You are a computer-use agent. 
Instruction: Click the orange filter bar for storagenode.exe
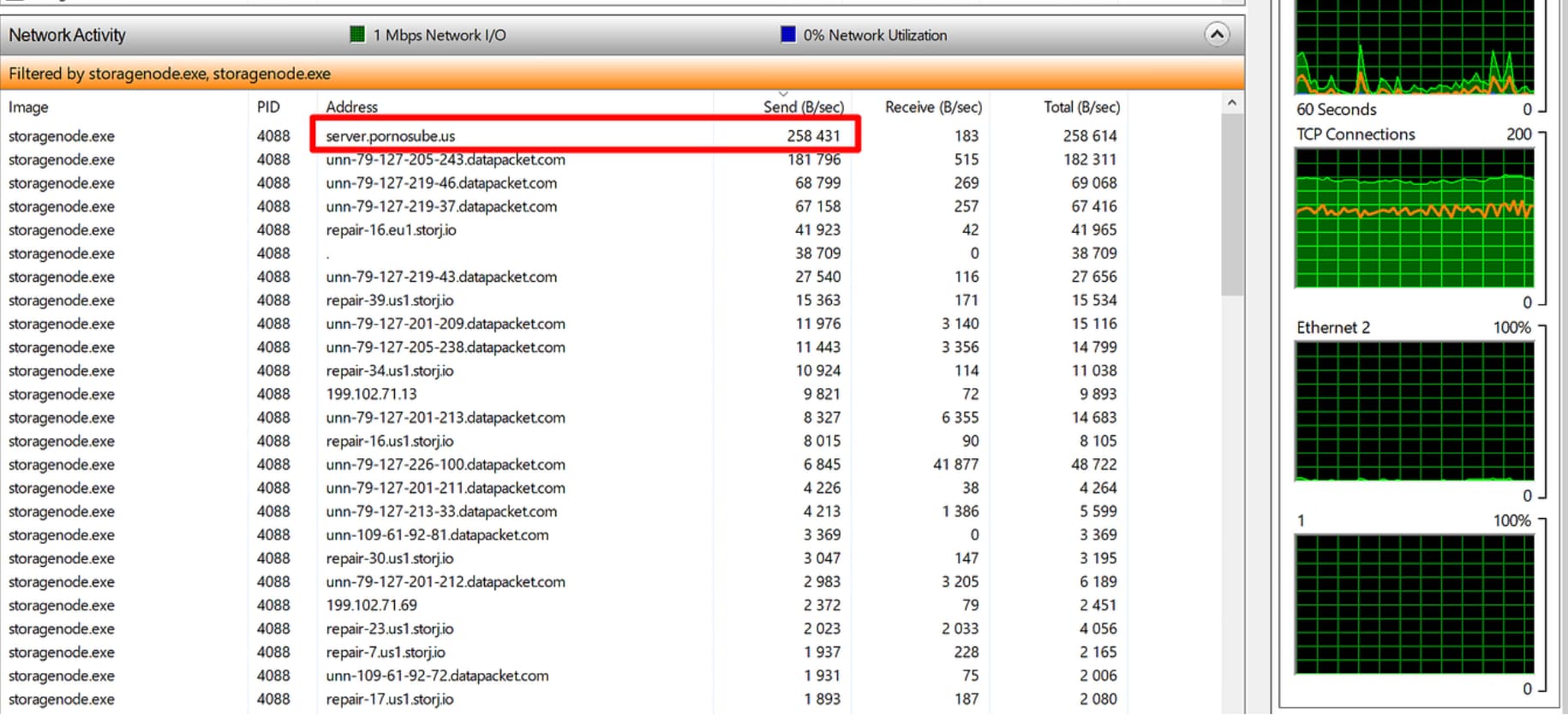pyautogui.click(x=622, y=74)
